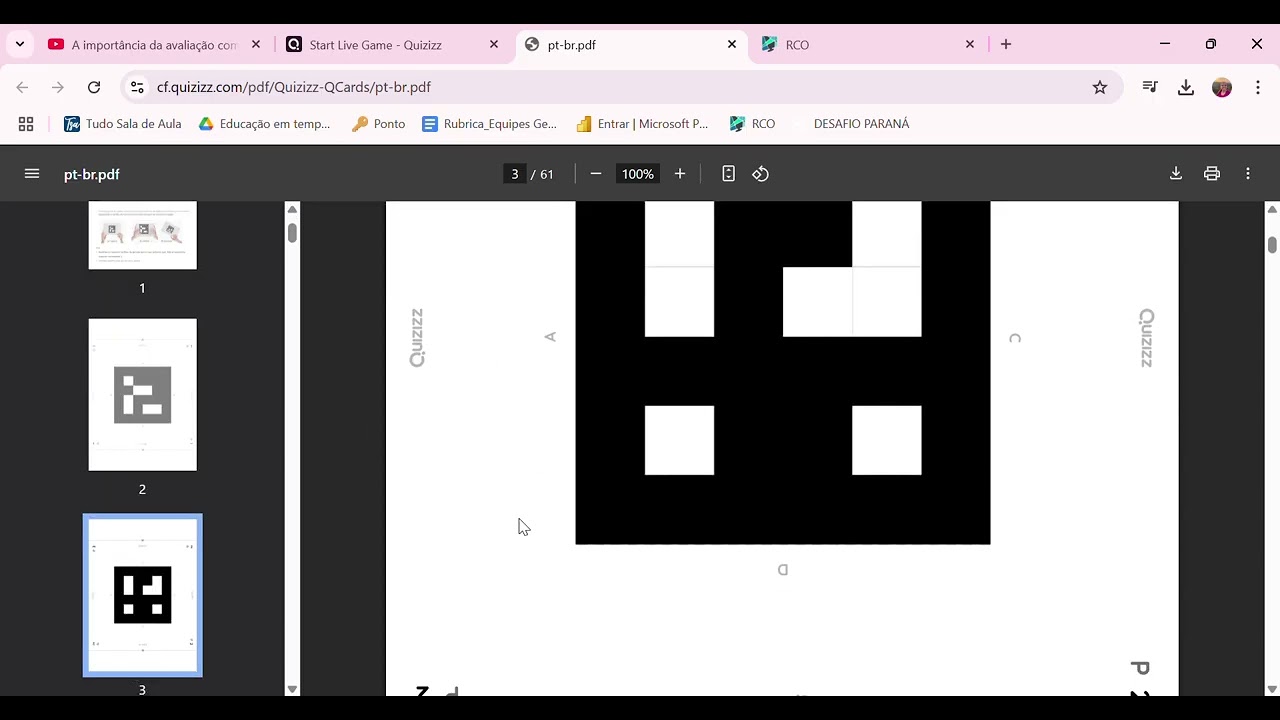Switch to Start Live Game - Quizizz tab
The width and height of the screenshot is (1280, 720).
tap(392, 45)
